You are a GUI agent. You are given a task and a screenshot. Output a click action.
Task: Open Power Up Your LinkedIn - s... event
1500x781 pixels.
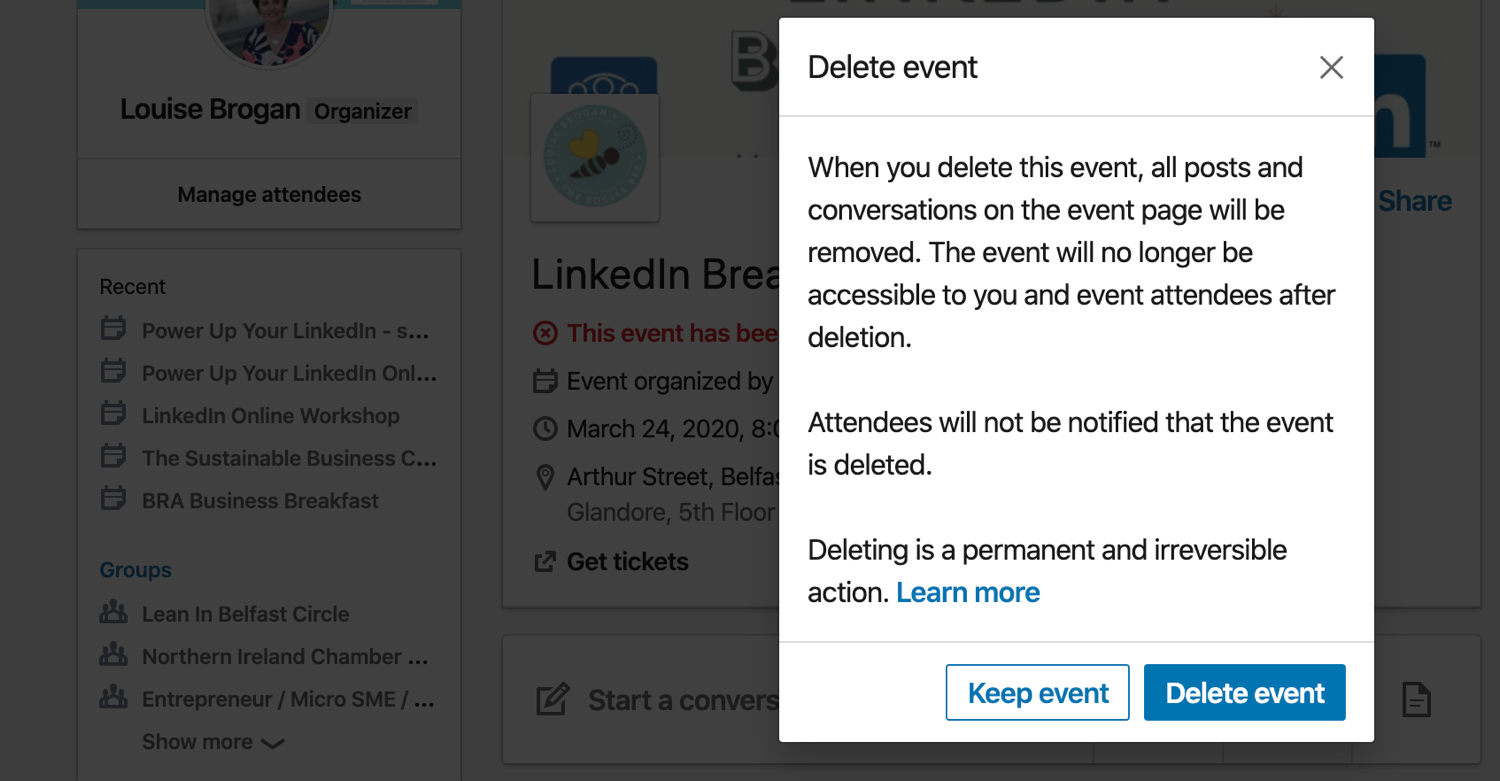coord(285,331)
